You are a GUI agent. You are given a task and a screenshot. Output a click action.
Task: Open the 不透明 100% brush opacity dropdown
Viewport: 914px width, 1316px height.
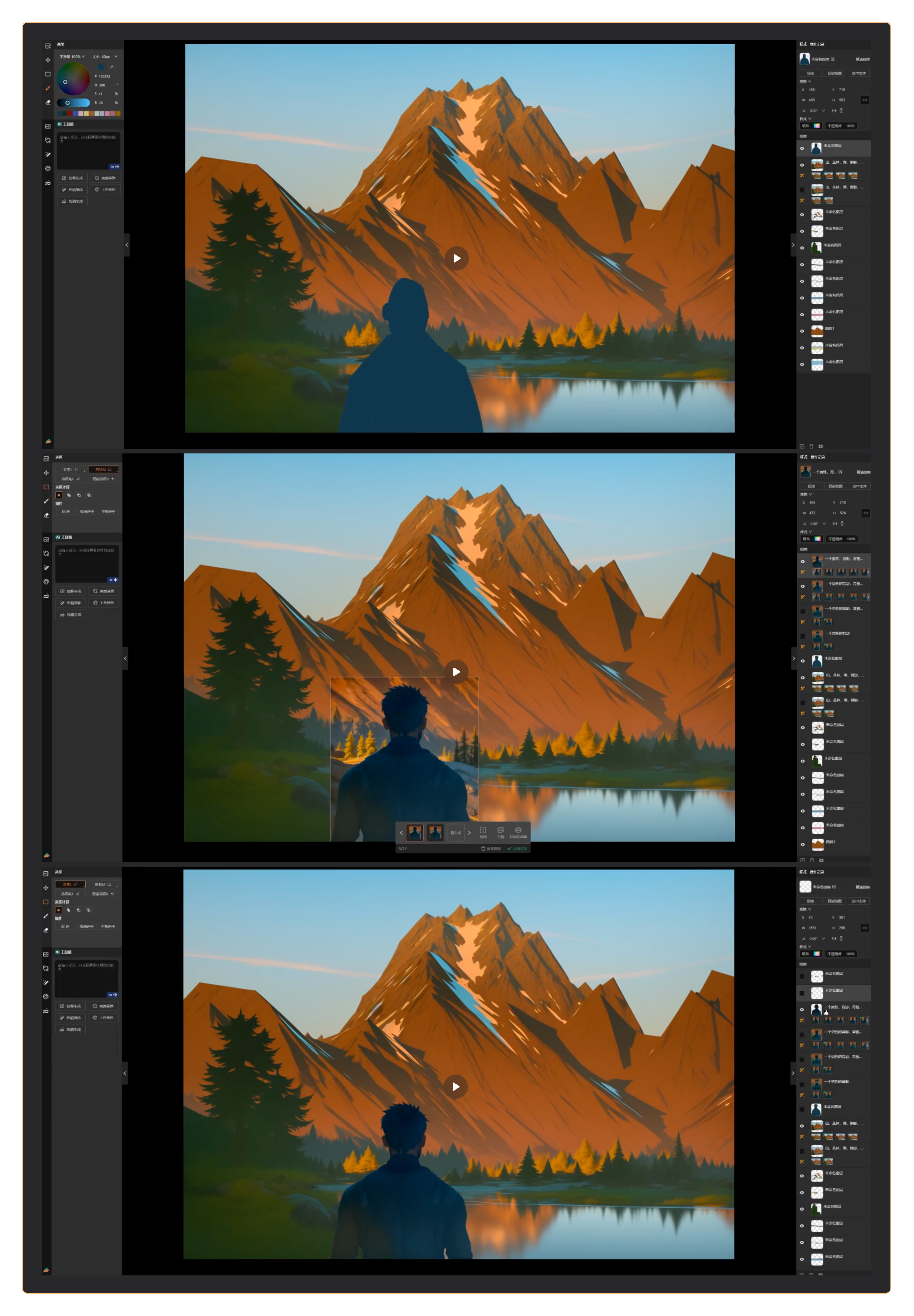tap(72, 57)
